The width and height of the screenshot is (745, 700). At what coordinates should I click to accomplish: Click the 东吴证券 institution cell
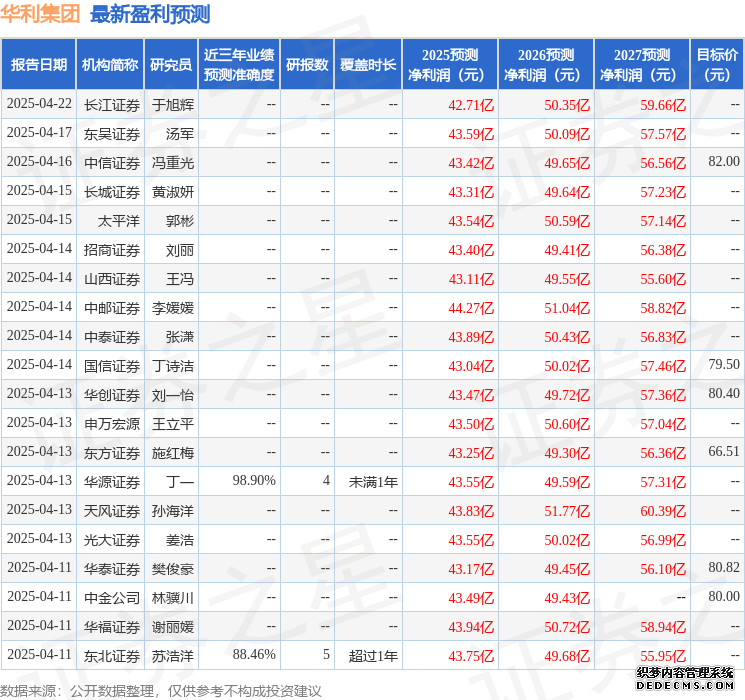point(112,134)
